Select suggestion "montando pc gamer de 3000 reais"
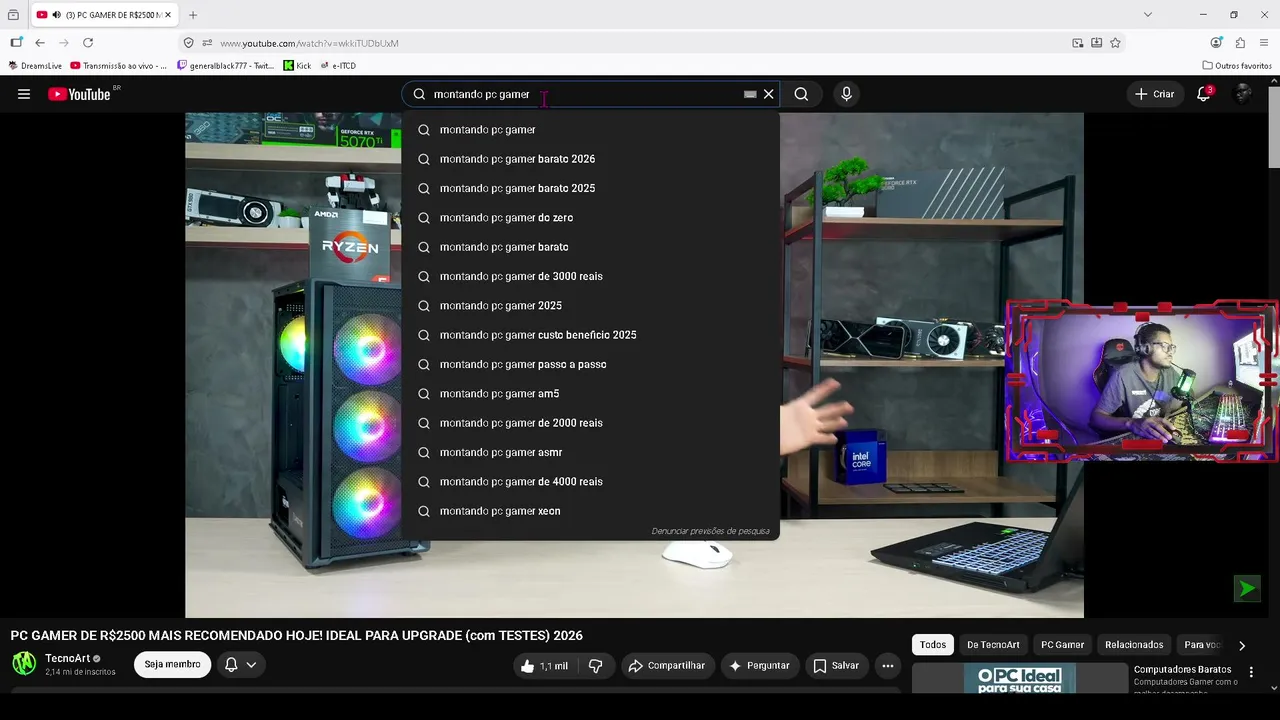 point(590,276)
